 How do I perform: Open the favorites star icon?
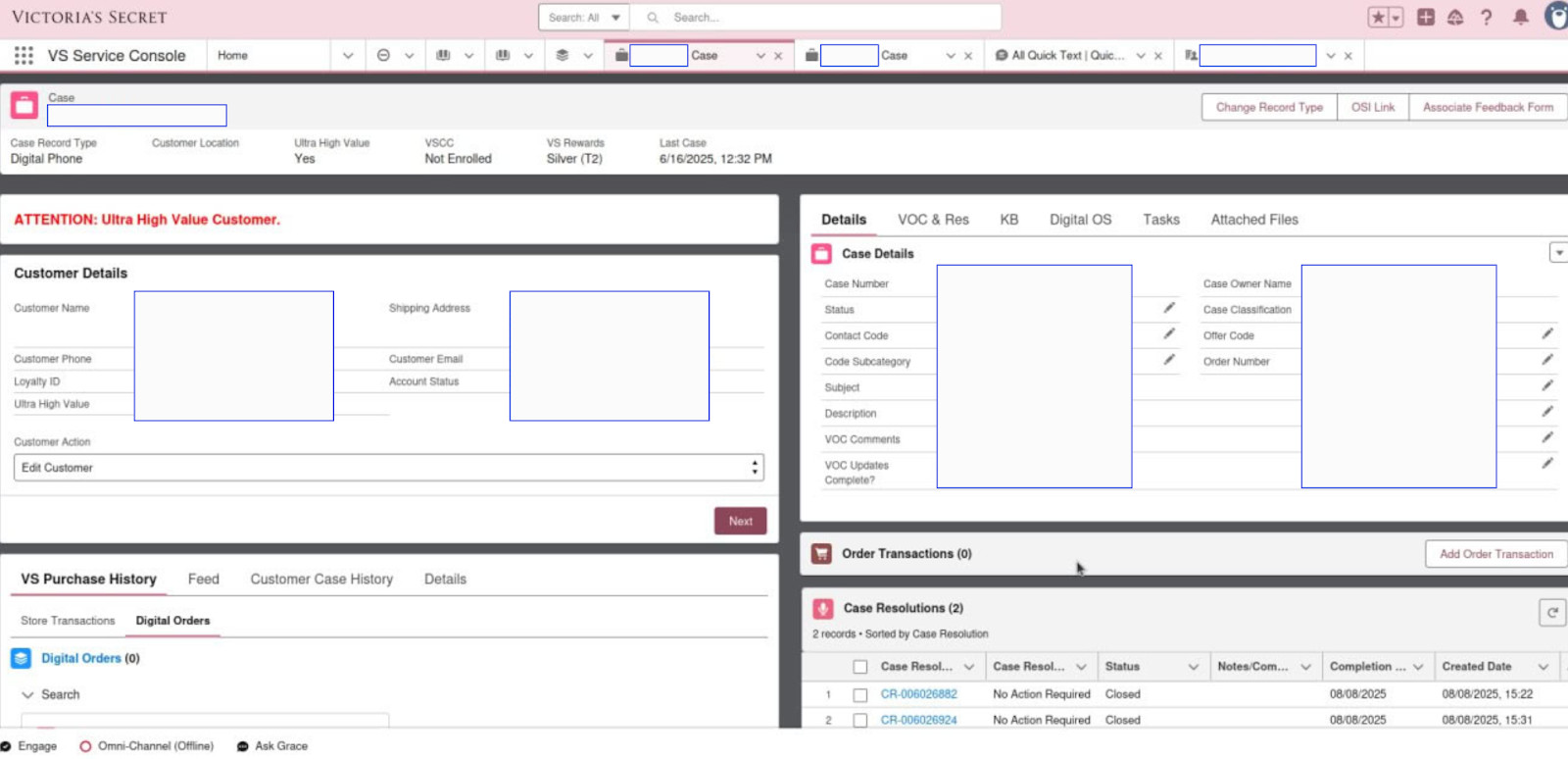pyautogui.click(x=1378, y=18)
